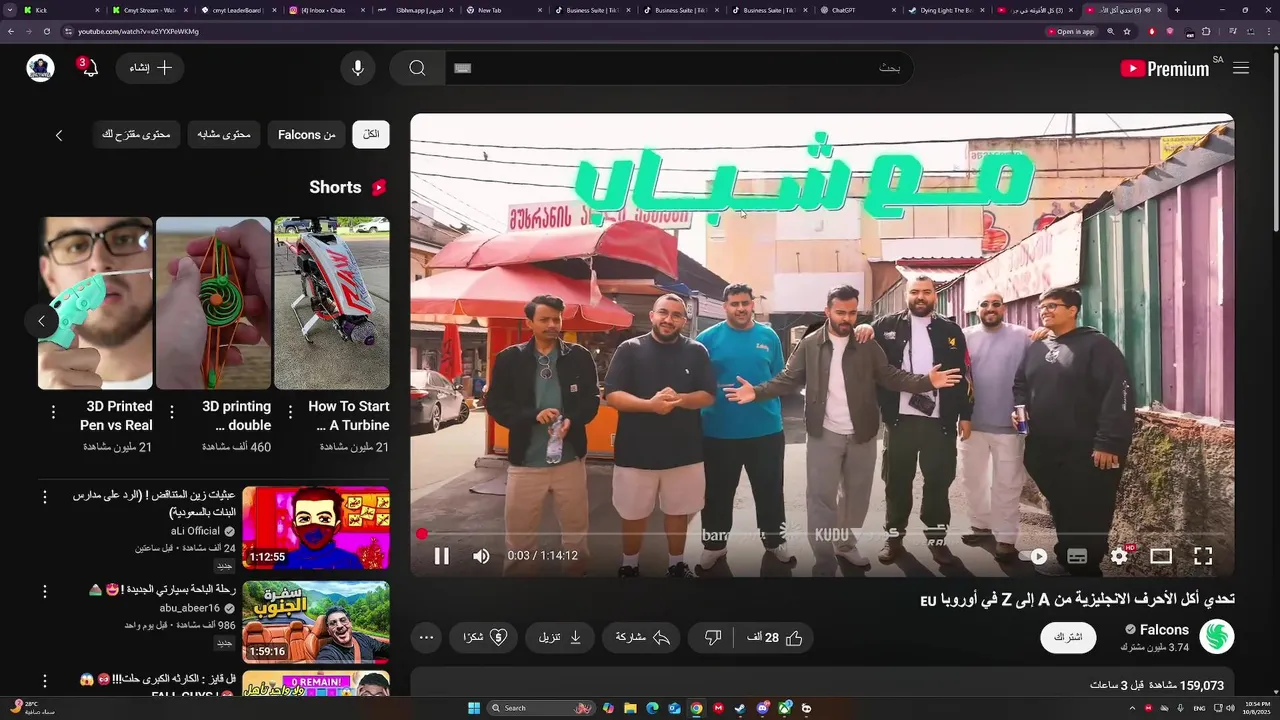The image size is (1280, 720).
Task: Open the aLi Official video thumbnail 1:12:55
Action: pos(316,528)
